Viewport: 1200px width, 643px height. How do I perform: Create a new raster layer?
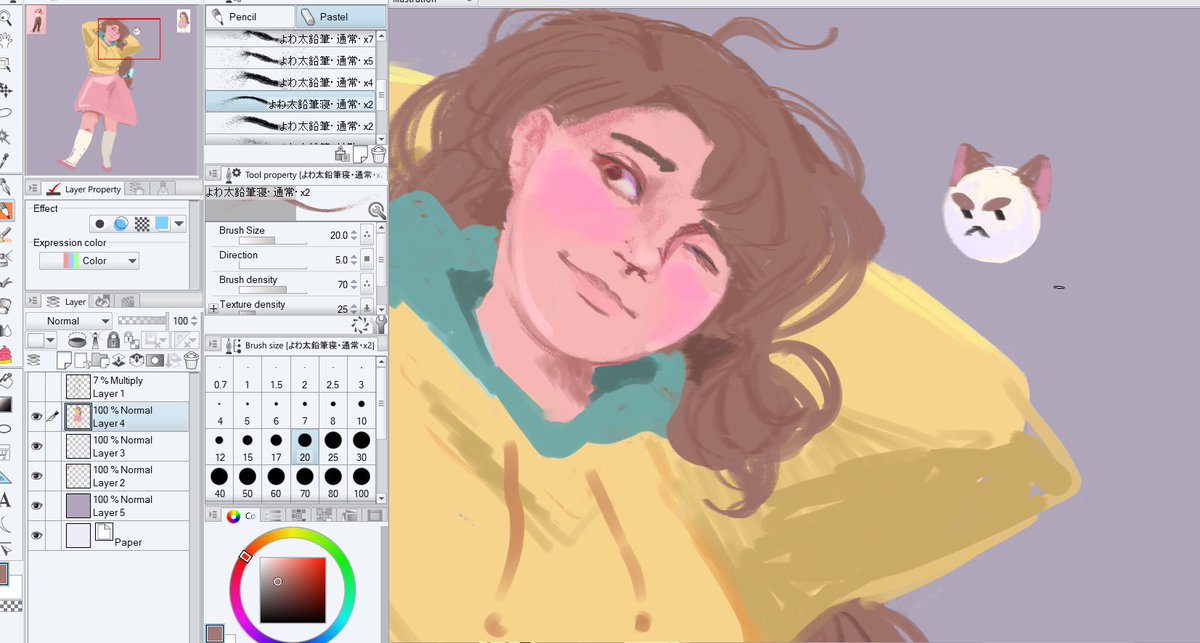tap(64, 359)
